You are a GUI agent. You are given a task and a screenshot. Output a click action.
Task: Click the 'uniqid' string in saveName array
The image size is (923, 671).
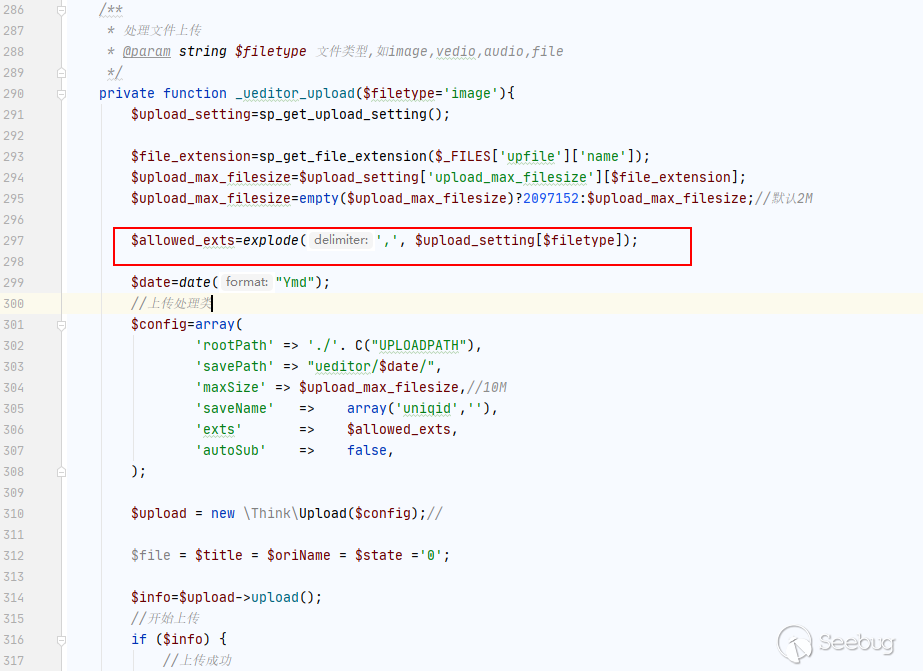tap(432, 408)
